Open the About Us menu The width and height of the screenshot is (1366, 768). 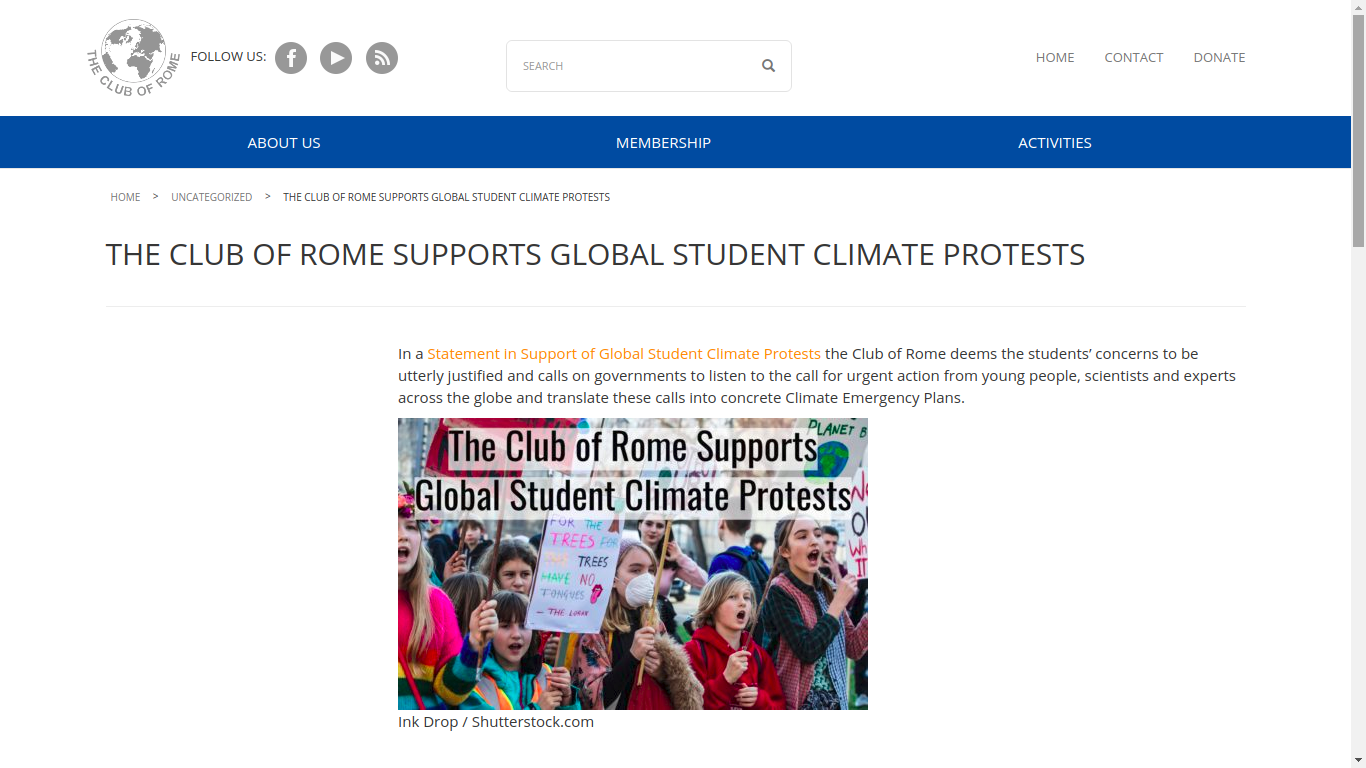tap(284, 143)
